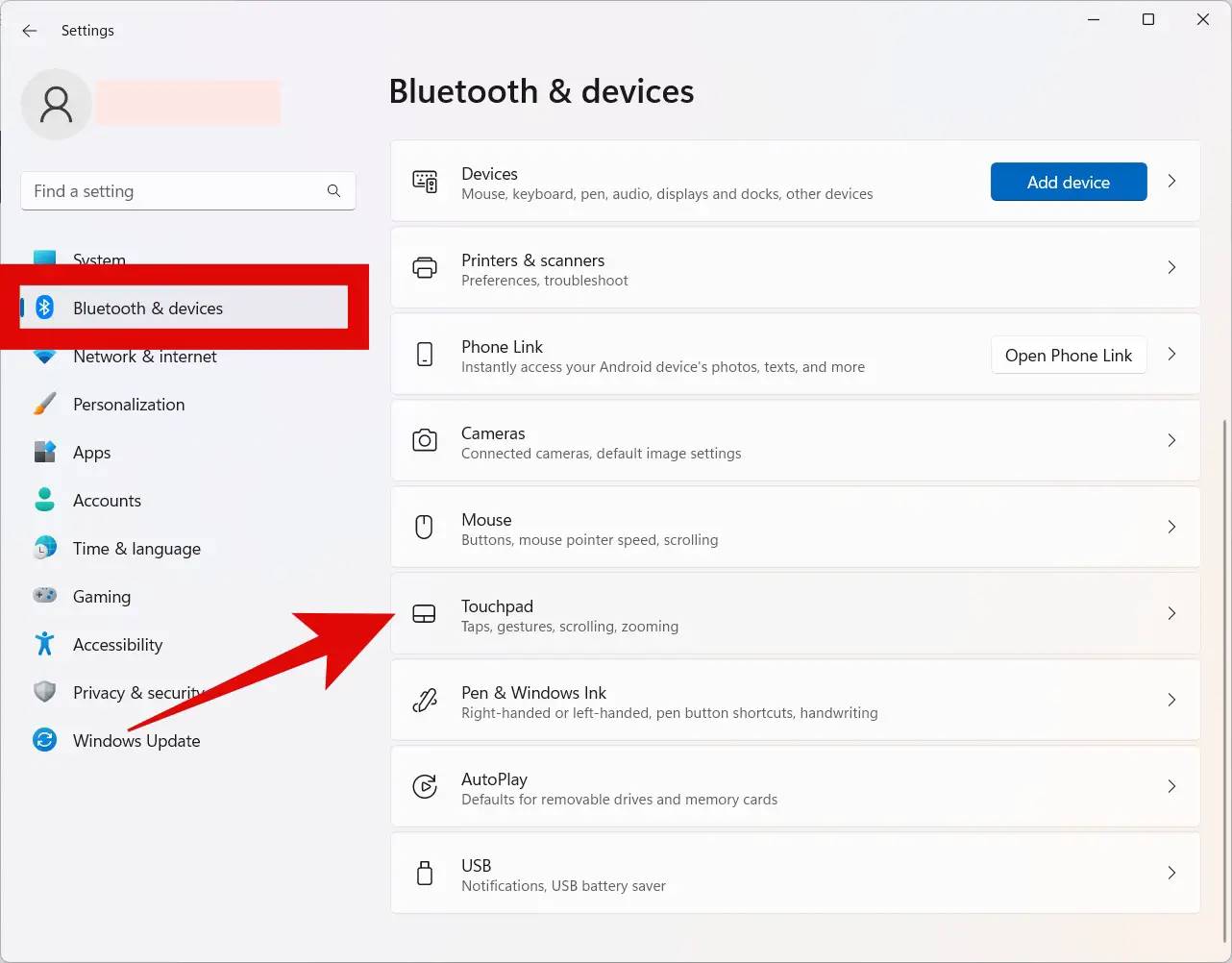This screenshot has height=963, width=1232.
Task: Go to Windows Update in sidebar
Action: click(x=136, y=741)
